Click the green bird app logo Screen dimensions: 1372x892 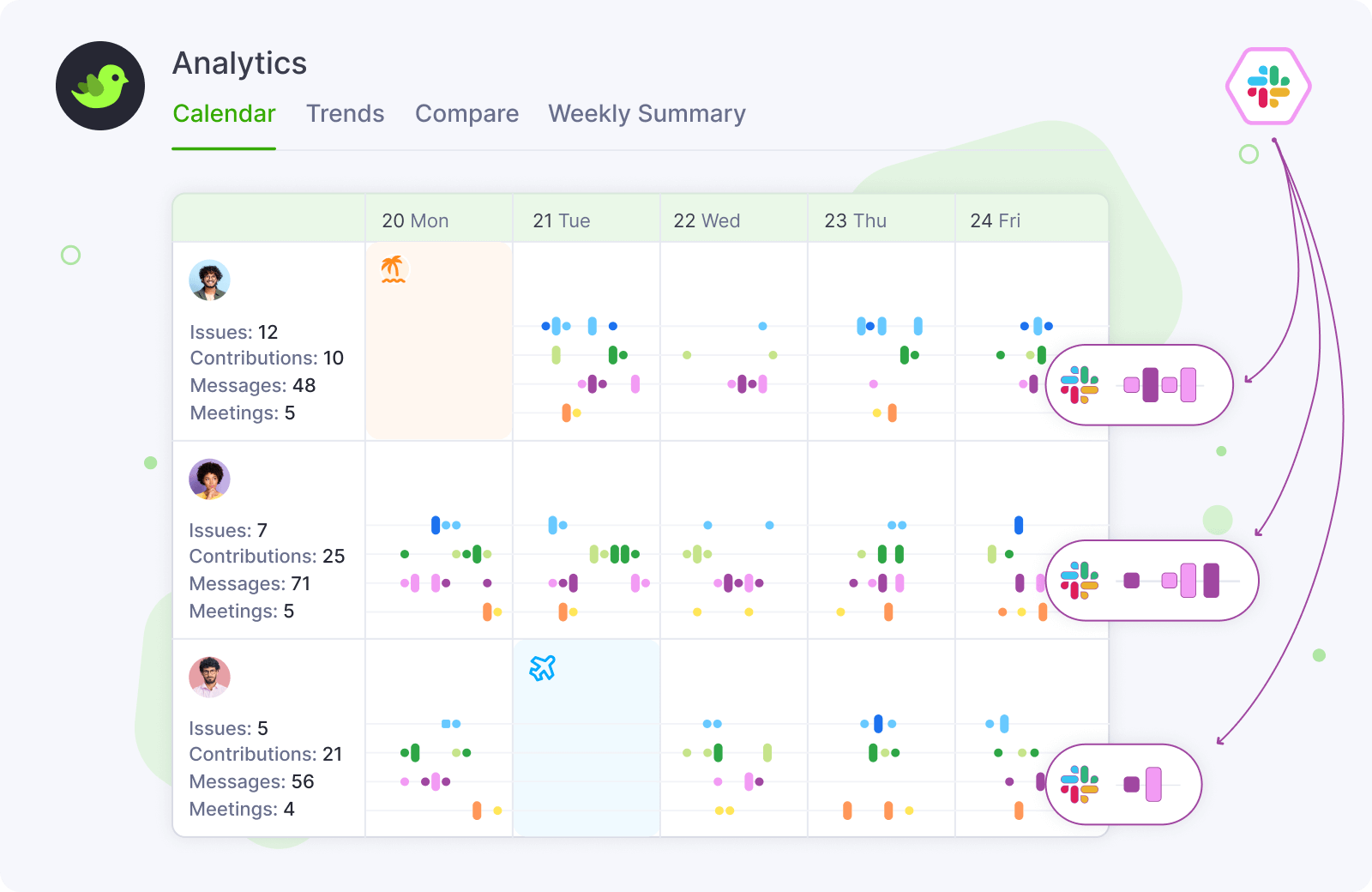(100, 86)
